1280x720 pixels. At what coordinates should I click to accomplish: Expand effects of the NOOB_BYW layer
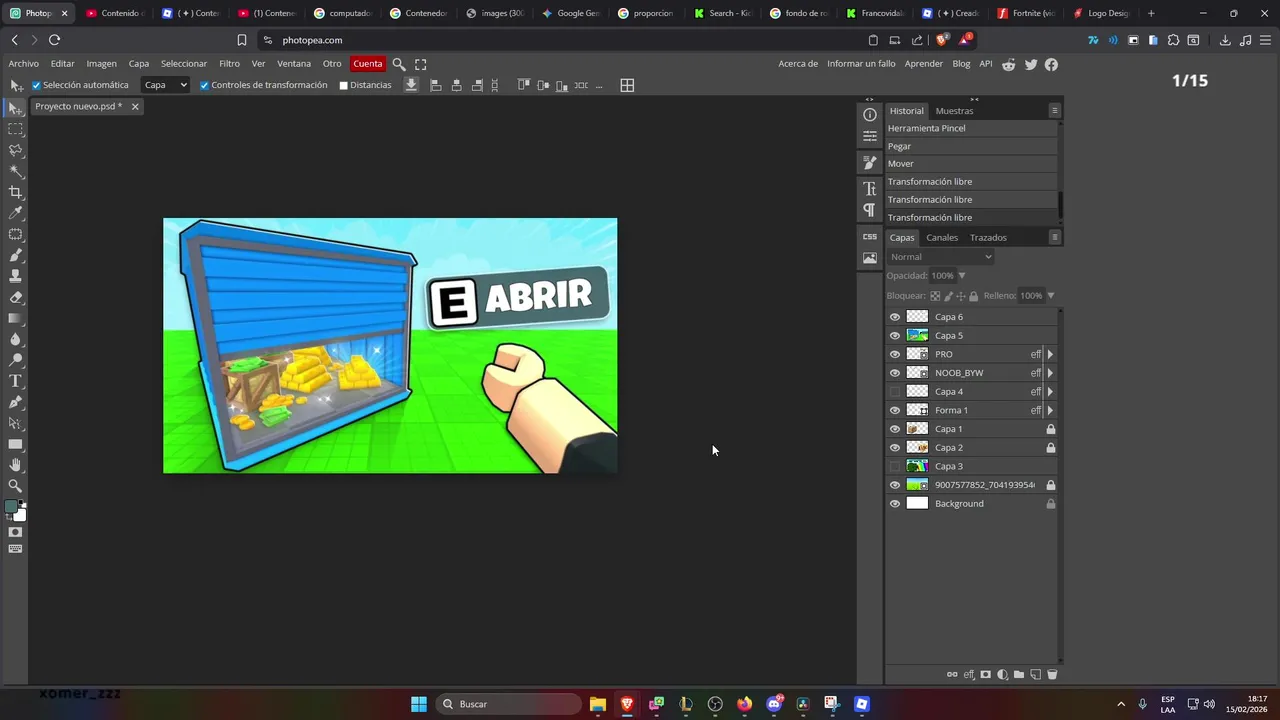(x=1050, y=373)
